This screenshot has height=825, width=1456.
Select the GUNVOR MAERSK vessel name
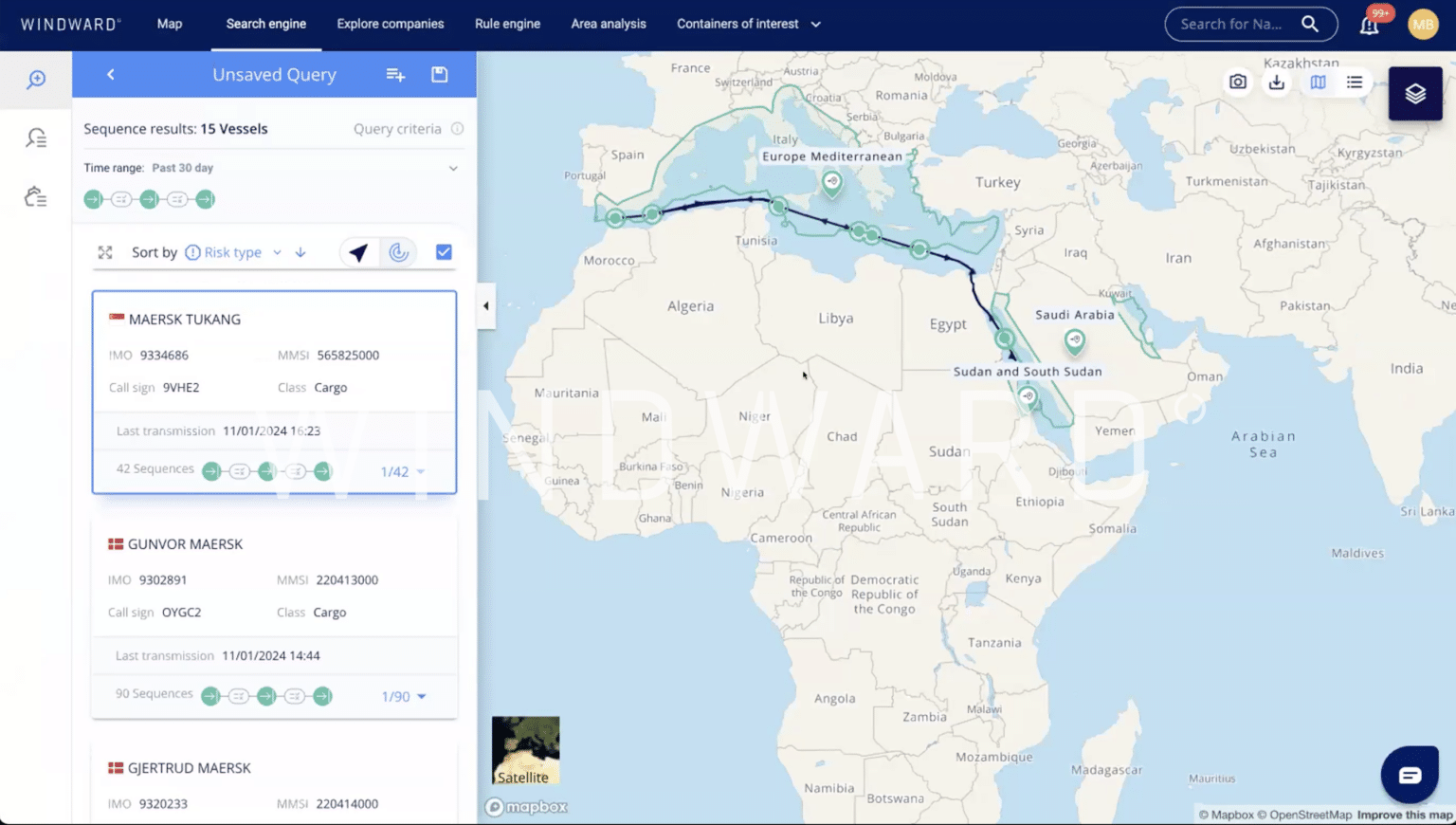(185, 544)
